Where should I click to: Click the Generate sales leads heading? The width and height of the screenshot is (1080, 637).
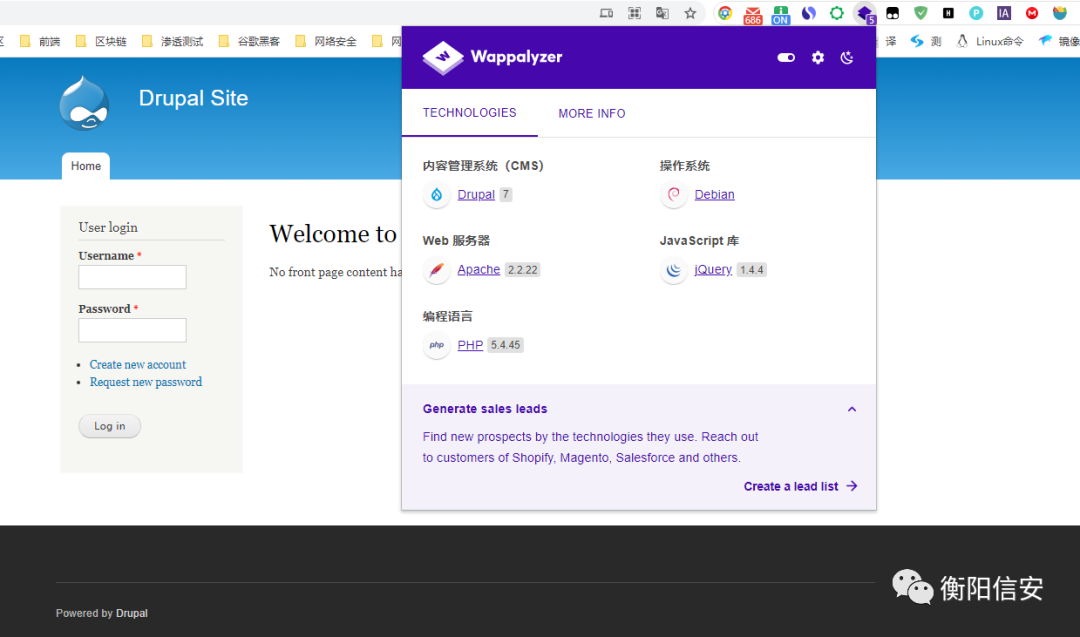pos(485,409)
